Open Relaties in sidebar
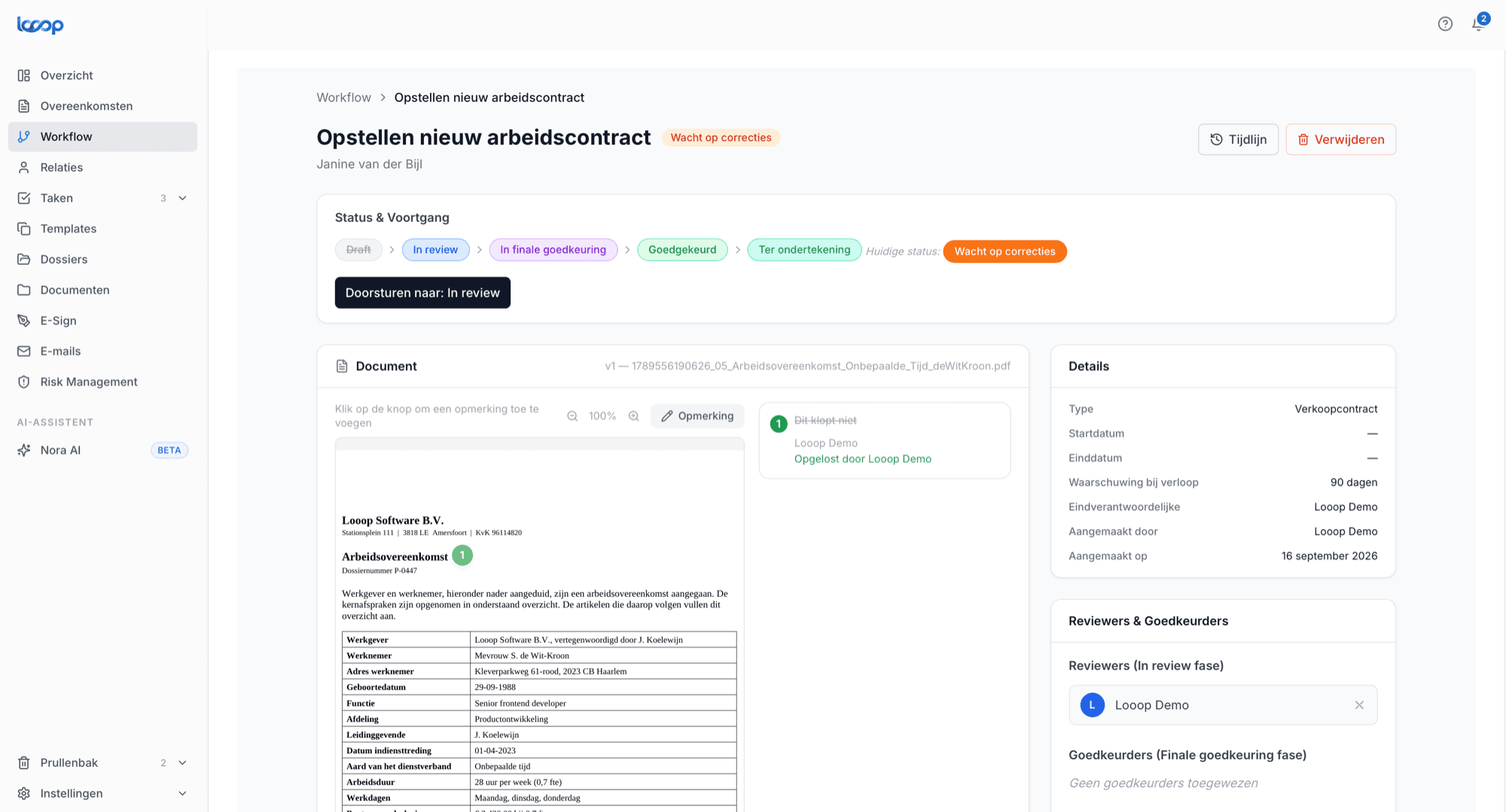This screenshot has width=1506, height=812. pos(102,168)
